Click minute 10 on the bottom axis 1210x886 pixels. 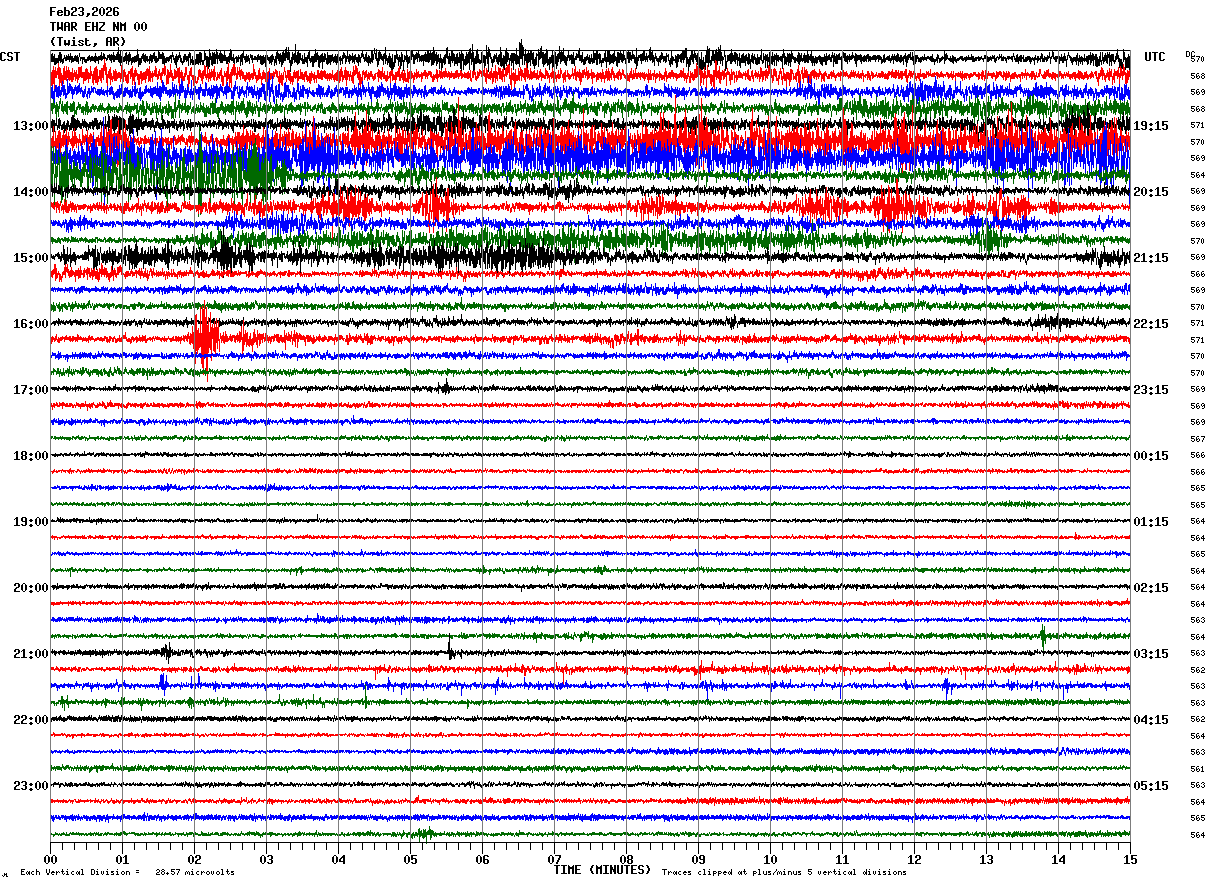coord(770,859)
